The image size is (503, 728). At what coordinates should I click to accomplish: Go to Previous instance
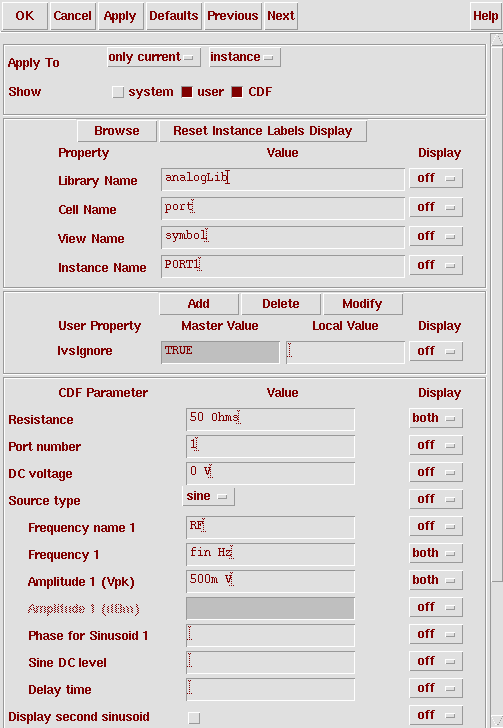[233, 16]
